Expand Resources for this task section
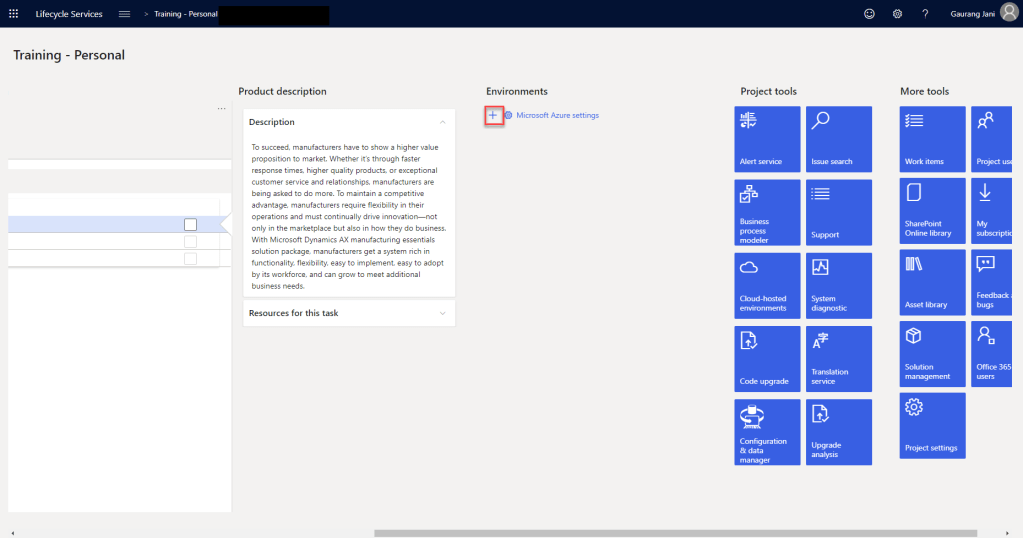Screen dimensions: 1023x538 (x=442, y=313)
